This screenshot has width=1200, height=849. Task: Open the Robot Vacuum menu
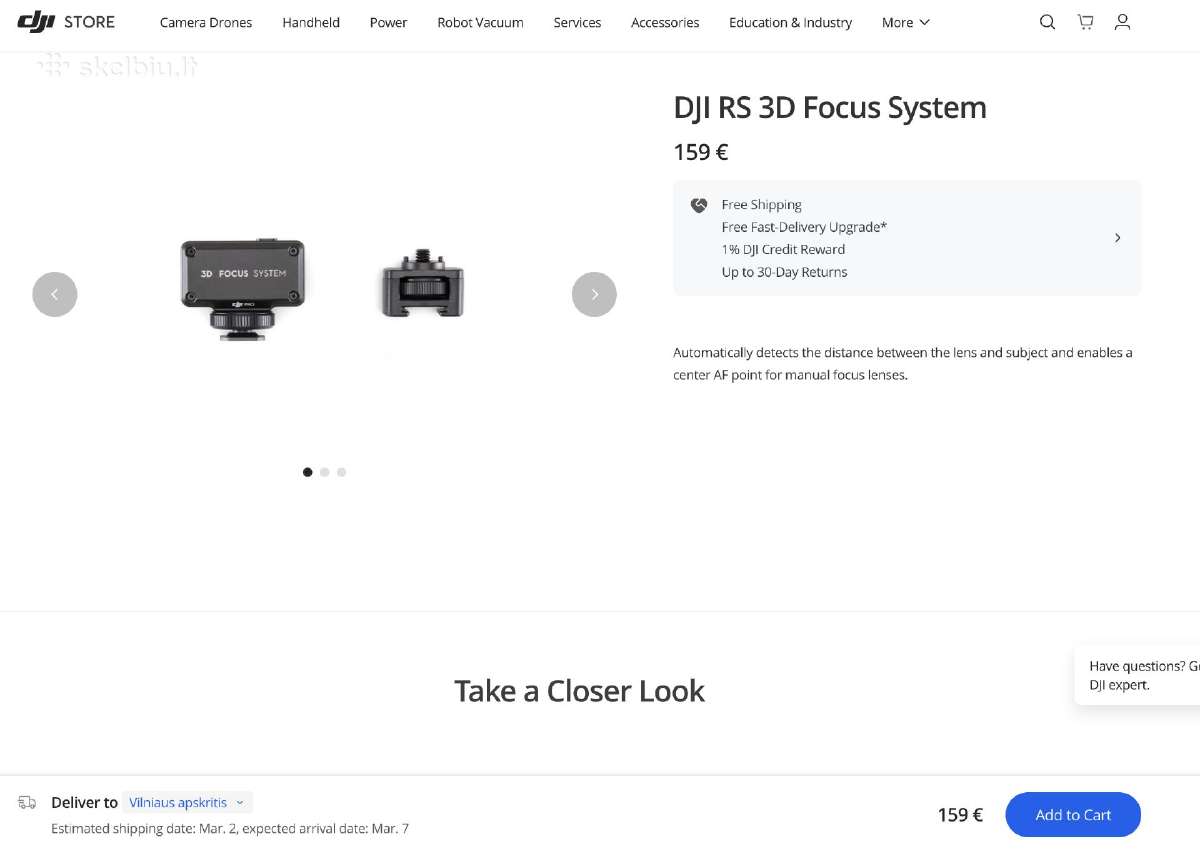[x=480, y=22]
